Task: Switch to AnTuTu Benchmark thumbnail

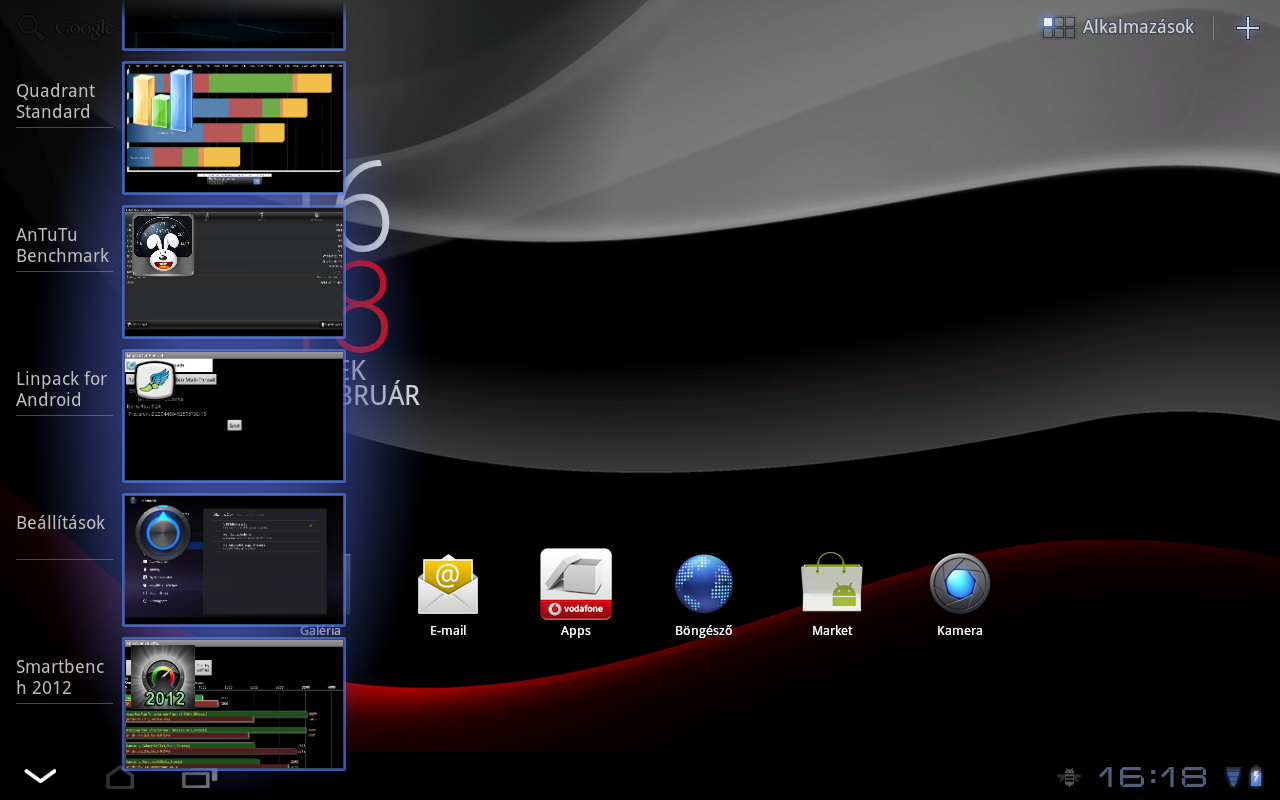Action: click(x=234, y=272)
